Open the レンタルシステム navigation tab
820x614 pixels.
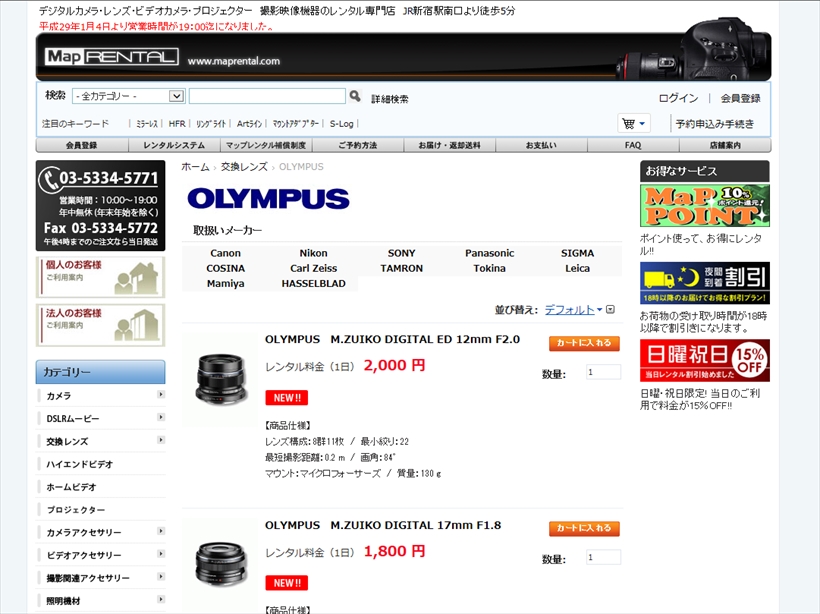tap(174, 145)
